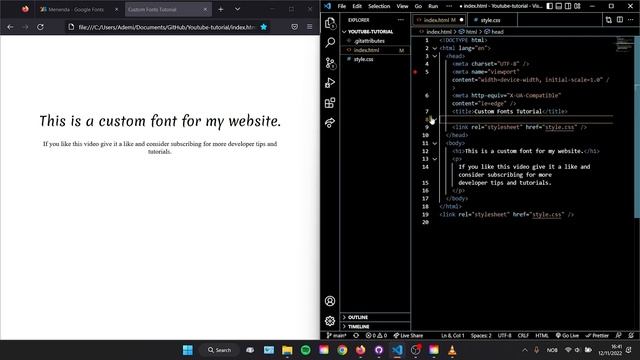Toggle the Secondary Side Bar layout button
640x360 pixels.
coord(568,6)
